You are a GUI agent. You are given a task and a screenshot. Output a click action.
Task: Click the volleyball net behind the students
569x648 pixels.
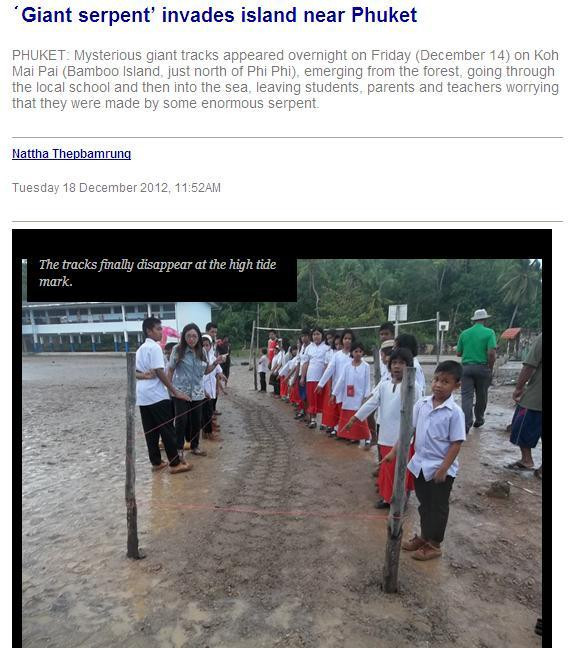pyautogui.click(x=347, y=326)
